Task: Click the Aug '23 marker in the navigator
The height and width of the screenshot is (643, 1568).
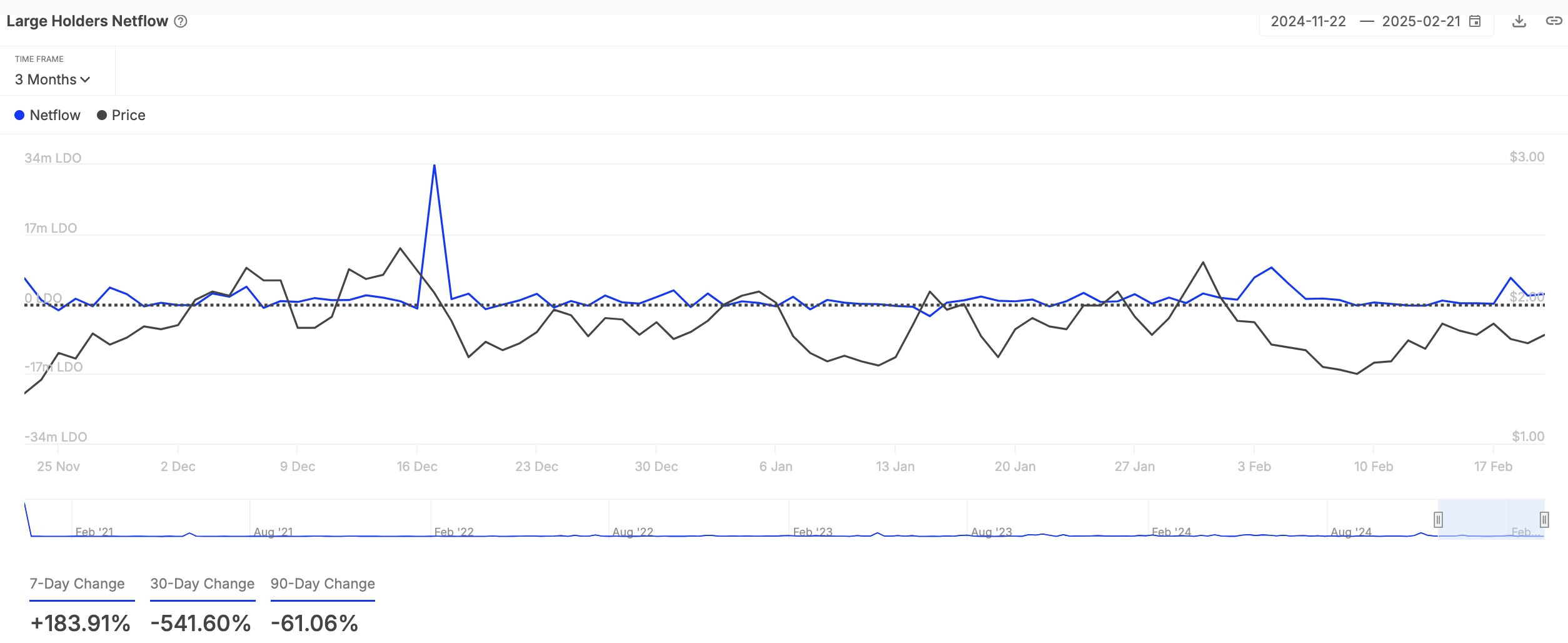Action: point(992,532)
